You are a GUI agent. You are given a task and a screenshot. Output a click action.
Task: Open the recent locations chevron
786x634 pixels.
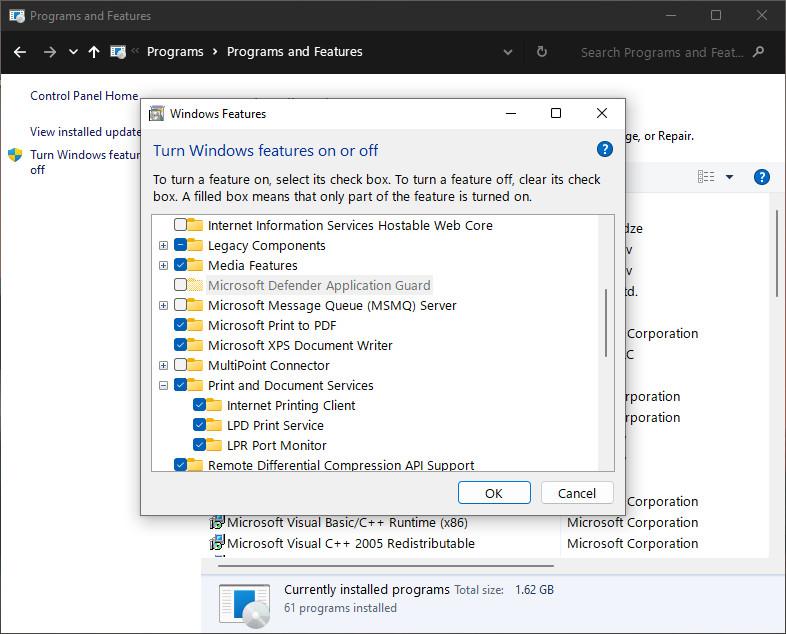[x=73, y=52]
